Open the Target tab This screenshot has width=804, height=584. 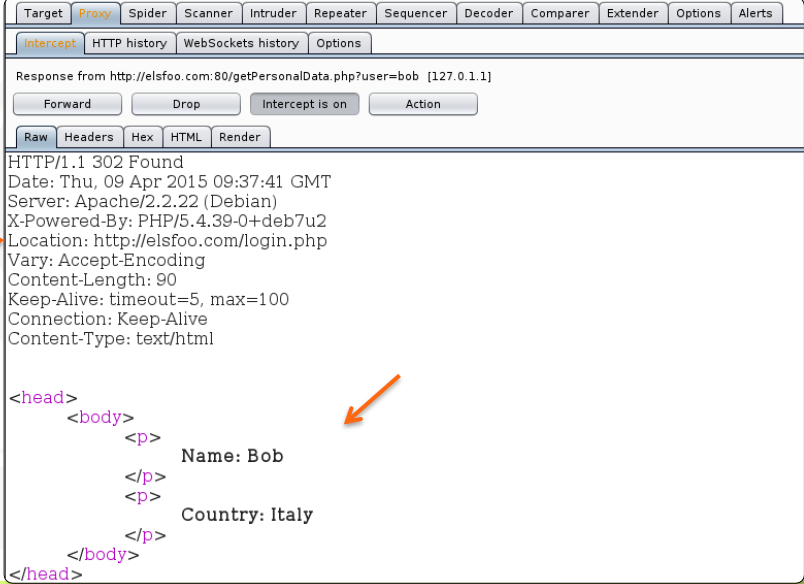(x=43, y=13)
